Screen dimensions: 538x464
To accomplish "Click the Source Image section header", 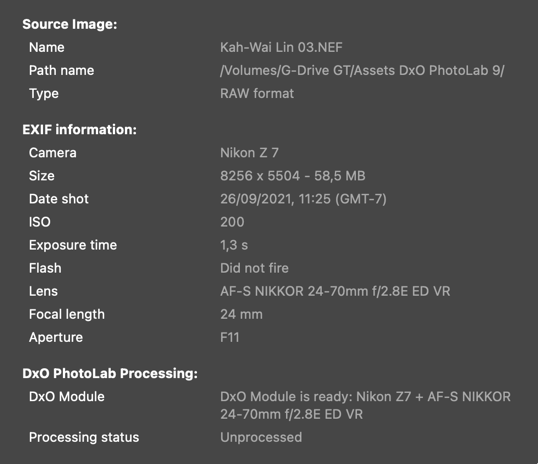I will (x=70, y=24).
